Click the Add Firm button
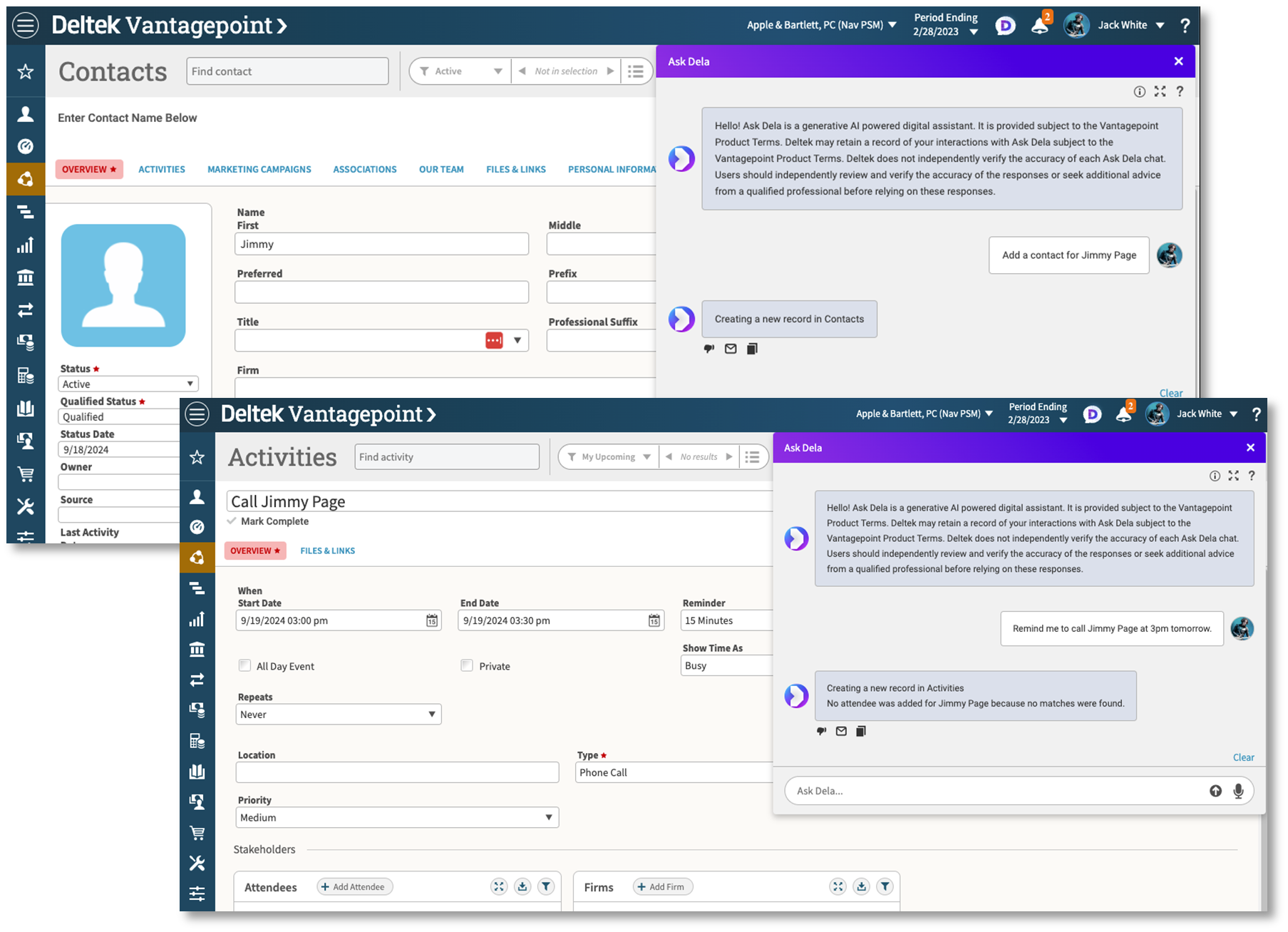This screenshot has width=1288, height=932. click(x=662, y=887)
